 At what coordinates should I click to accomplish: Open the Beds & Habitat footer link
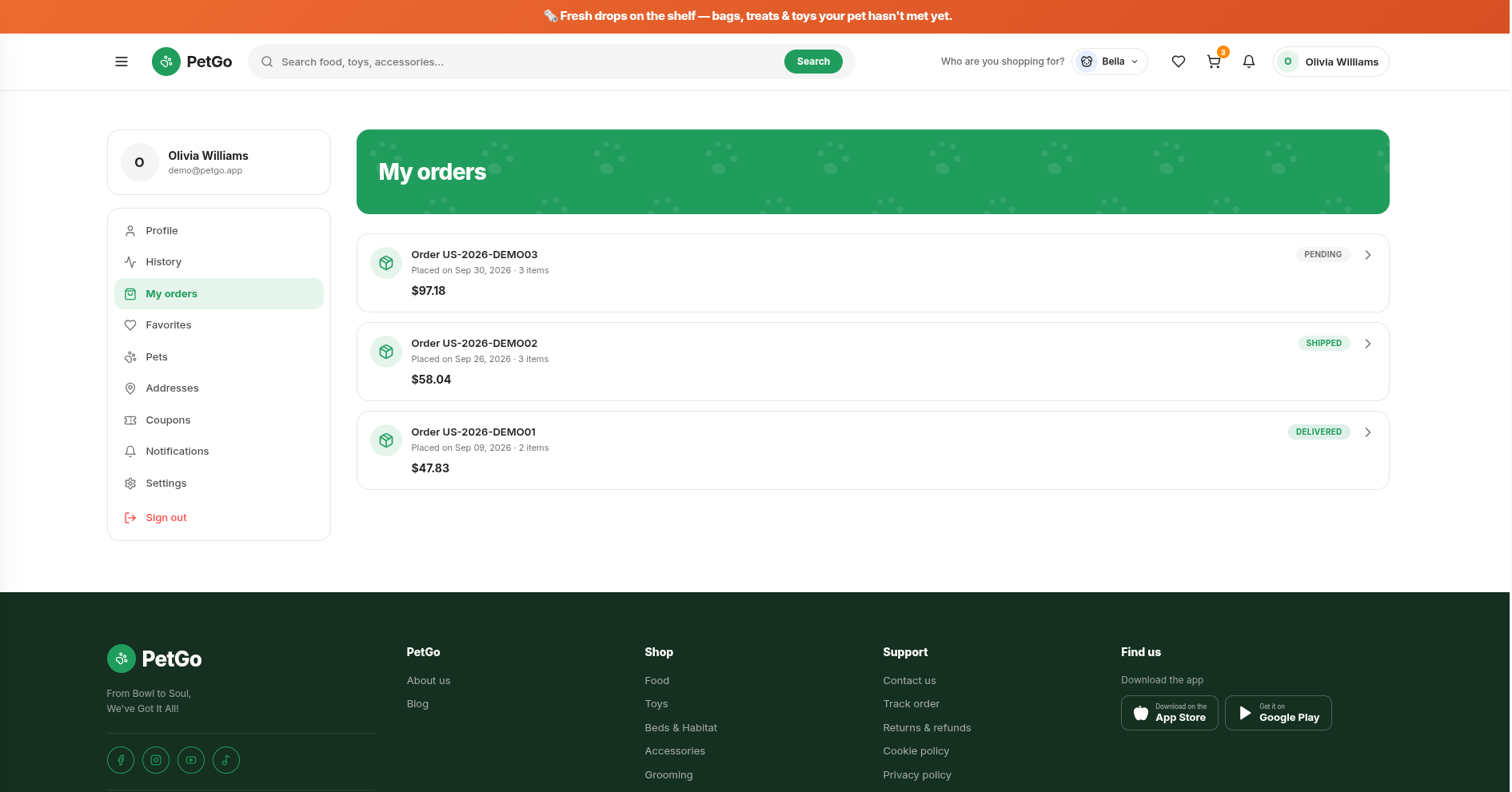681,728
